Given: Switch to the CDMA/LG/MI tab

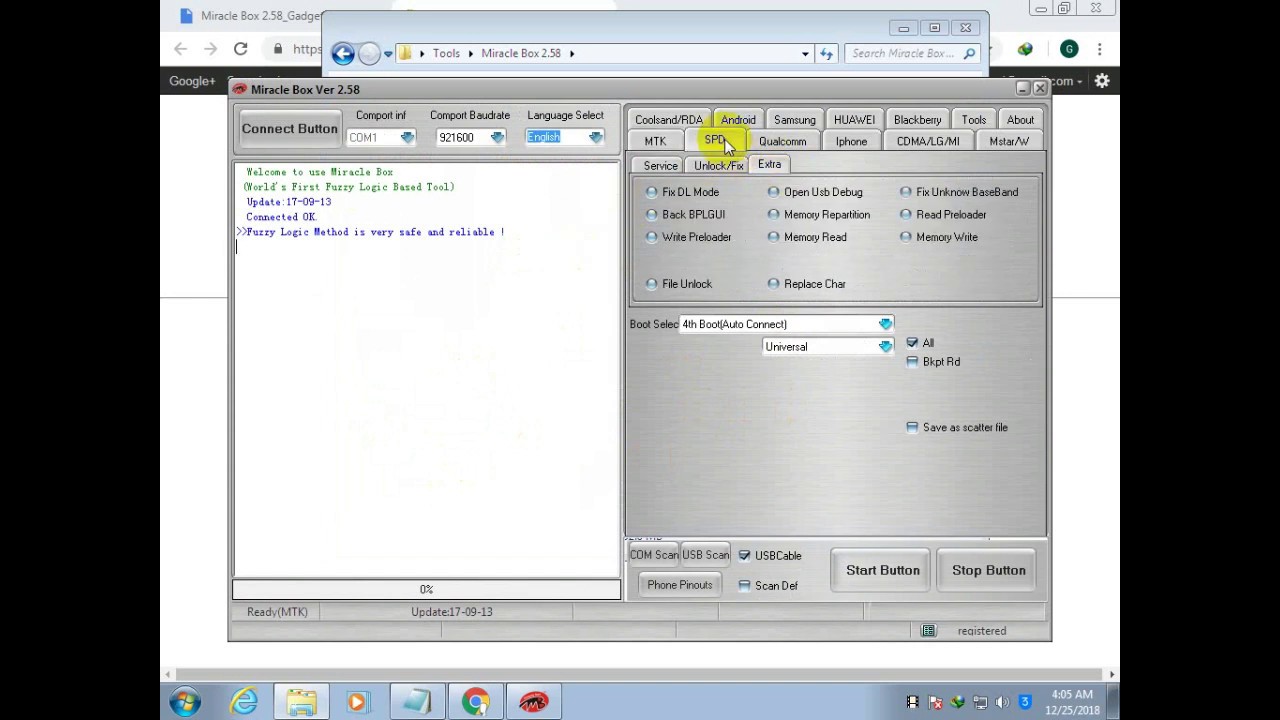Looking at the screenshot, I should [928, 142].
